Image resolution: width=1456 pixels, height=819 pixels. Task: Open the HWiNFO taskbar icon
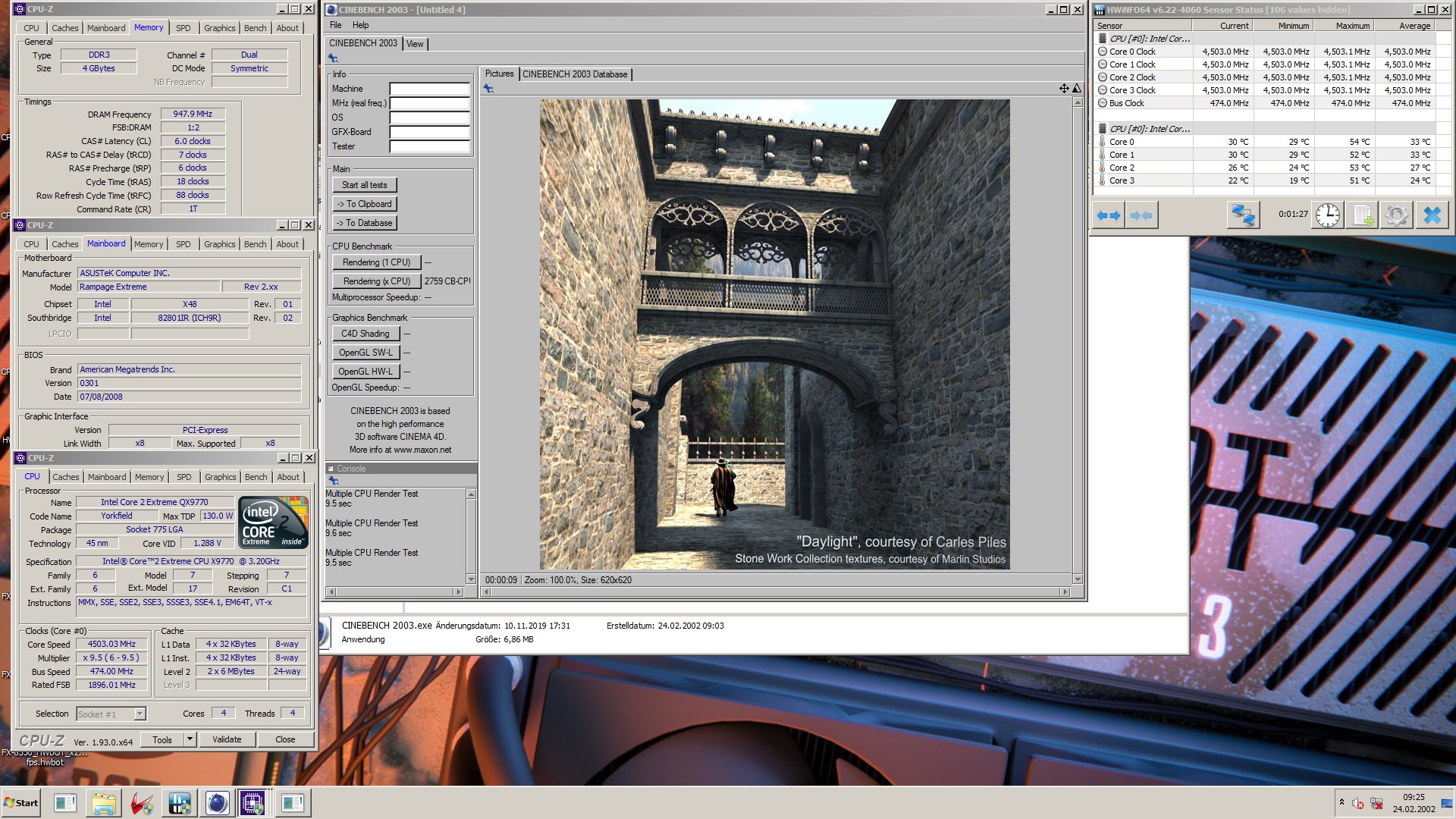180,803
